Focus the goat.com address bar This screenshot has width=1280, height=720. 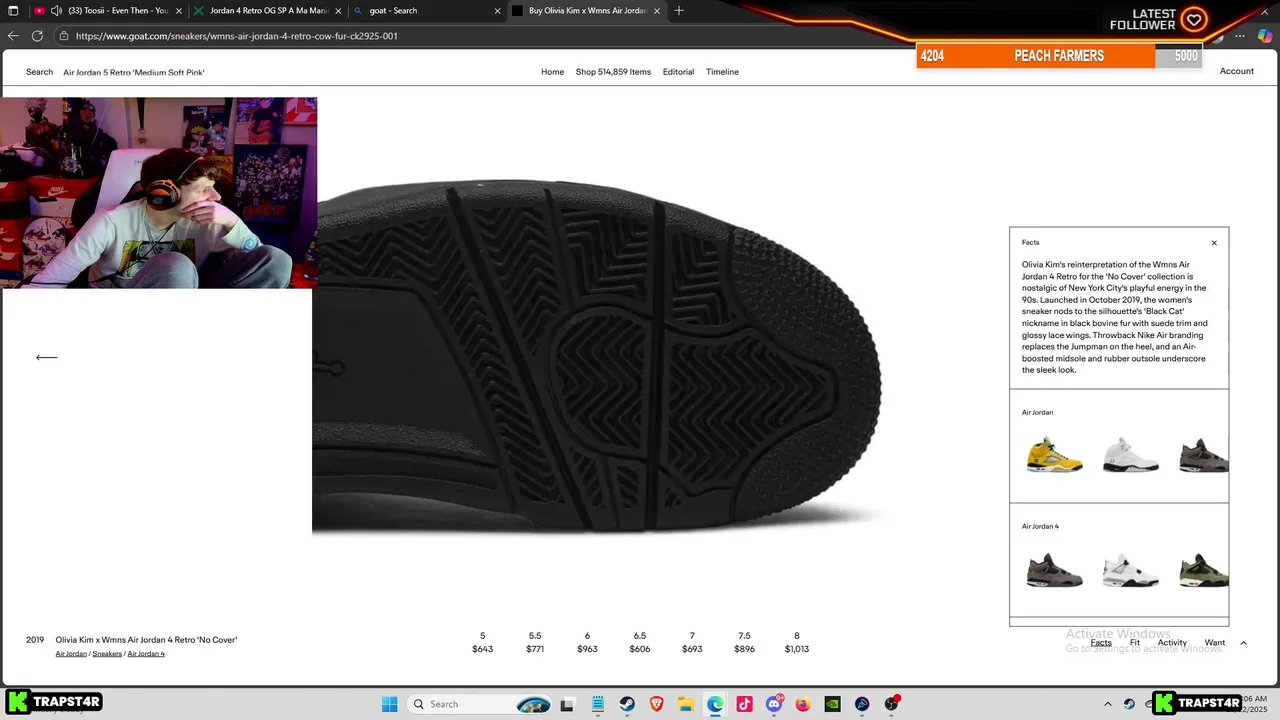click(480, 36)
